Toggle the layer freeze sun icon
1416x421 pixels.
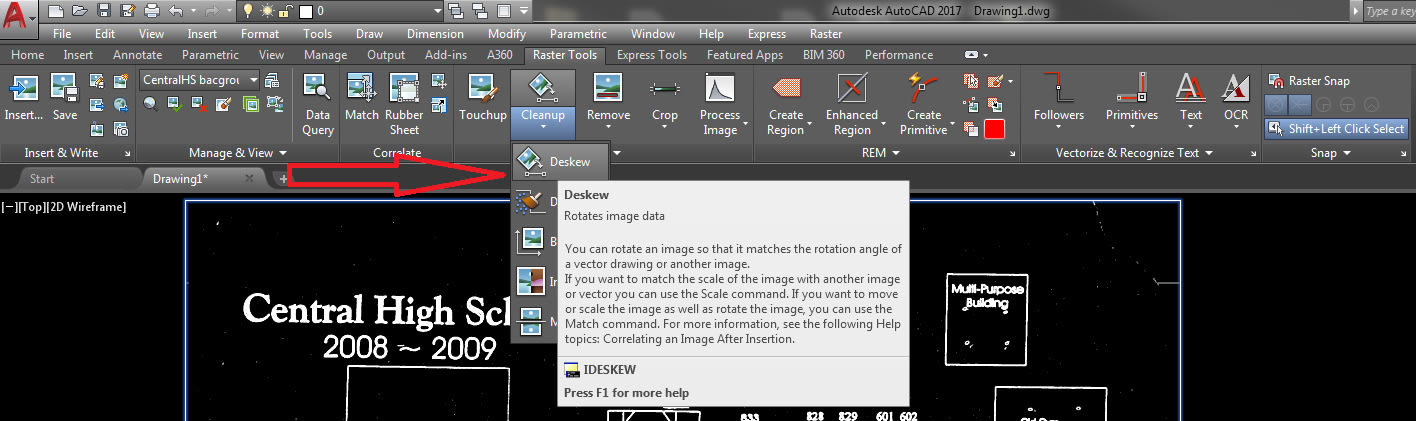[265, 12]
